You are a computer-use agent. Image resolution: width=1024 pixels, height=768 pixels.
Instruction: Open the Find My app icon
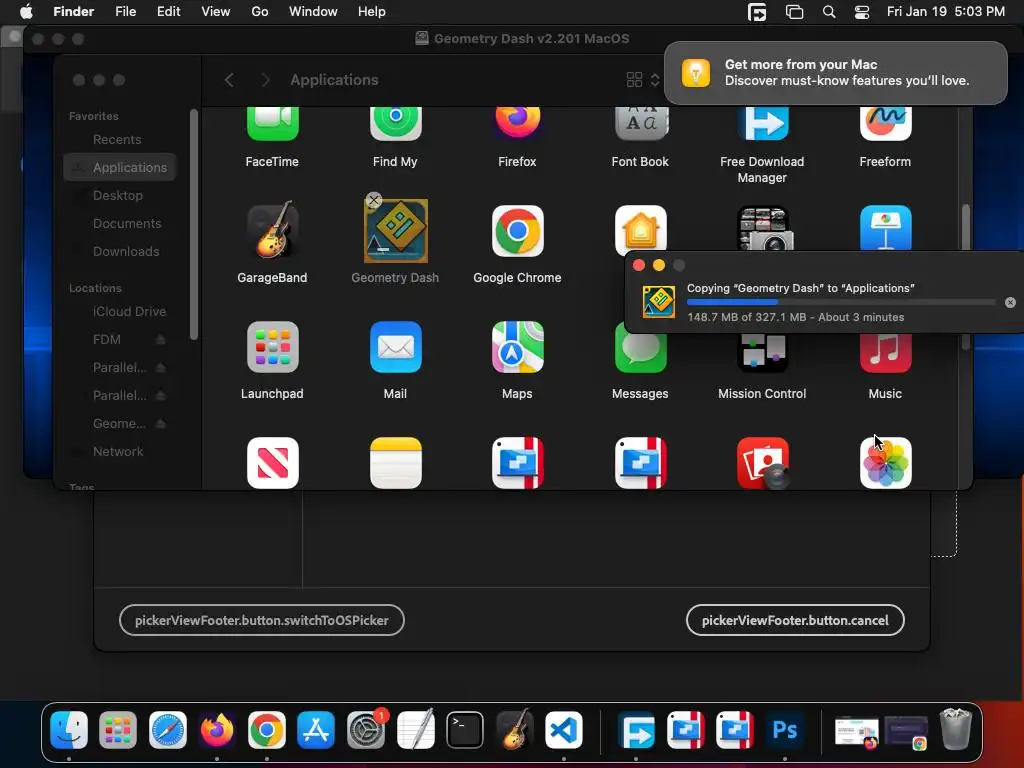pos(395,124)
